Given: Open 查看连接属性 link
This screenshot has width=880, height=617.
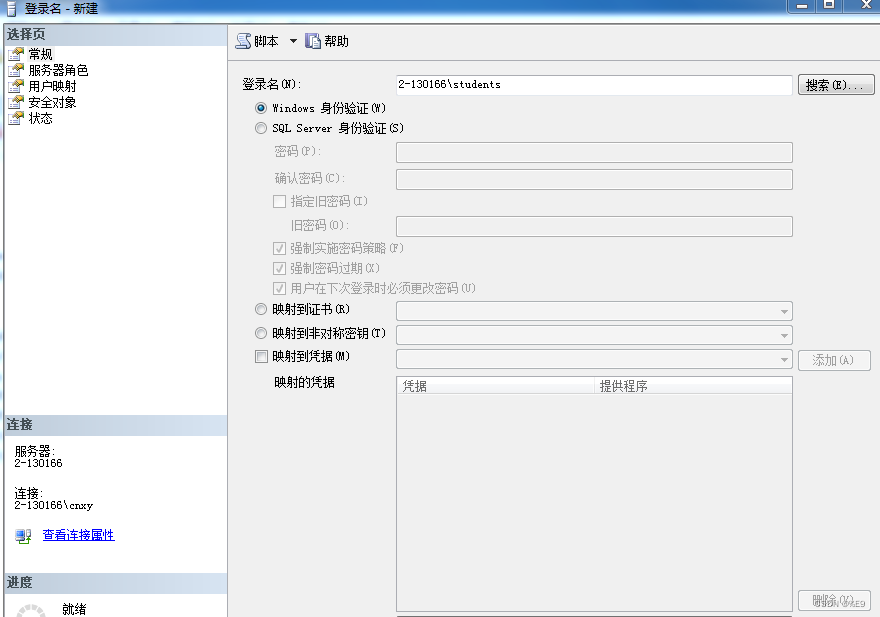Looking at the screenshot, I should (x=79, y=535).
